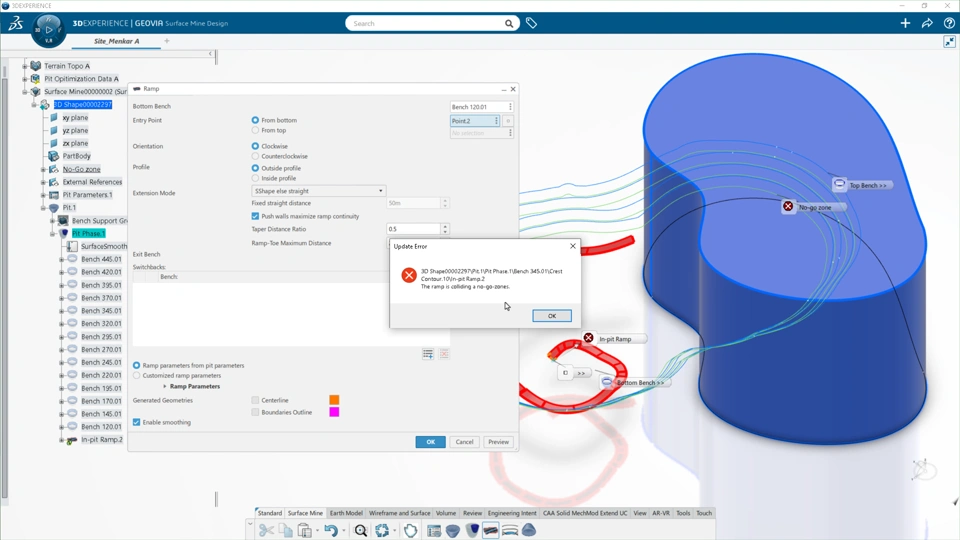Click the plus add icon top right

coord(905,23)
